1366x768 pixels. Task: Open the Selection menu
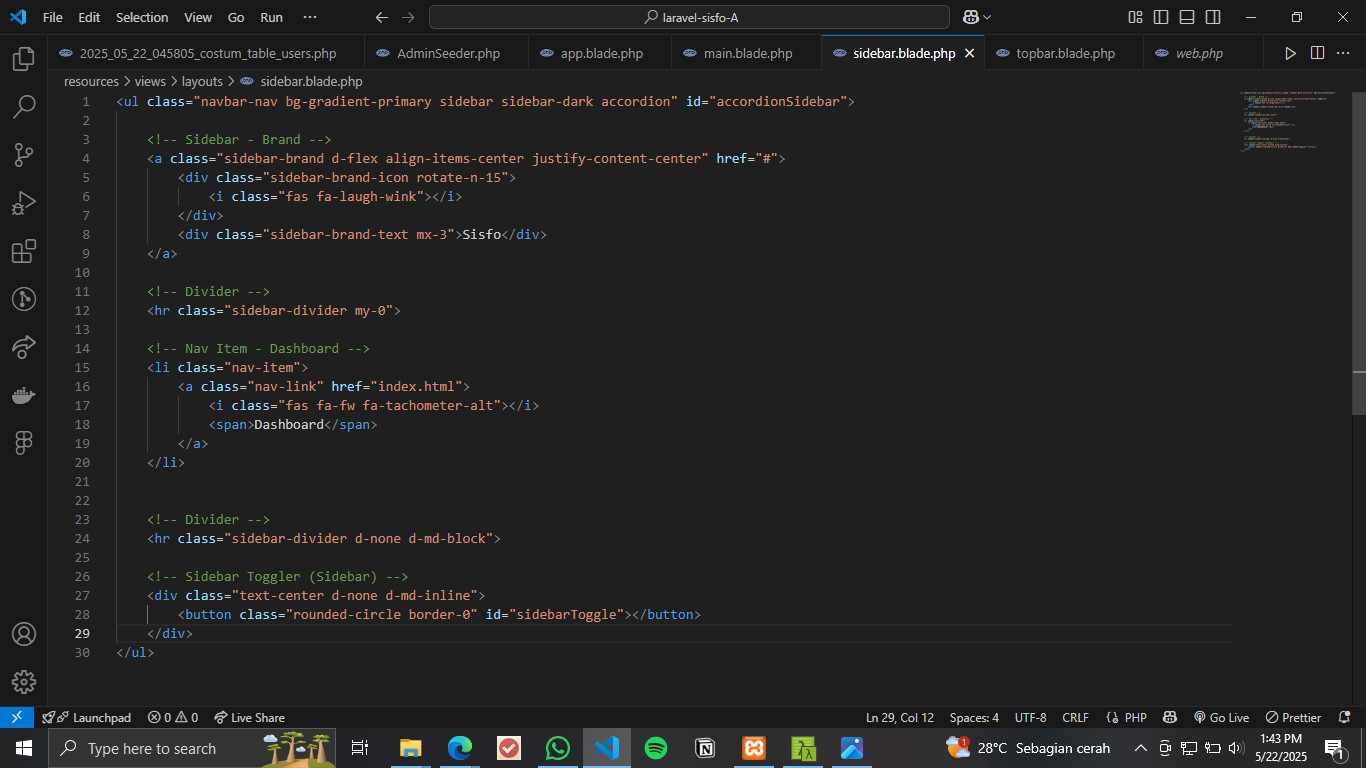click(142, 17)
